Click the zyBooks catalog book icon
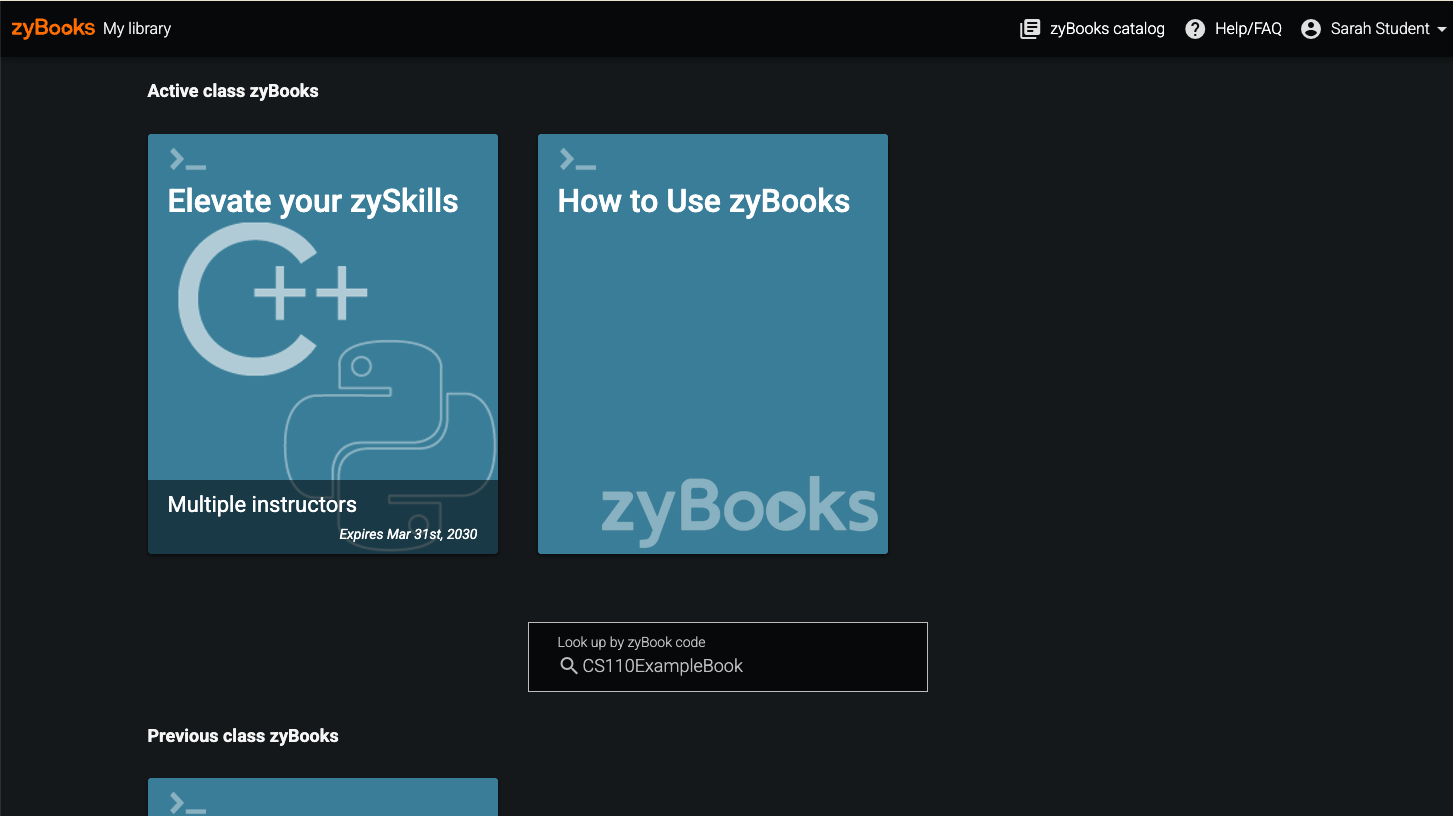 tap(1030, 29)
